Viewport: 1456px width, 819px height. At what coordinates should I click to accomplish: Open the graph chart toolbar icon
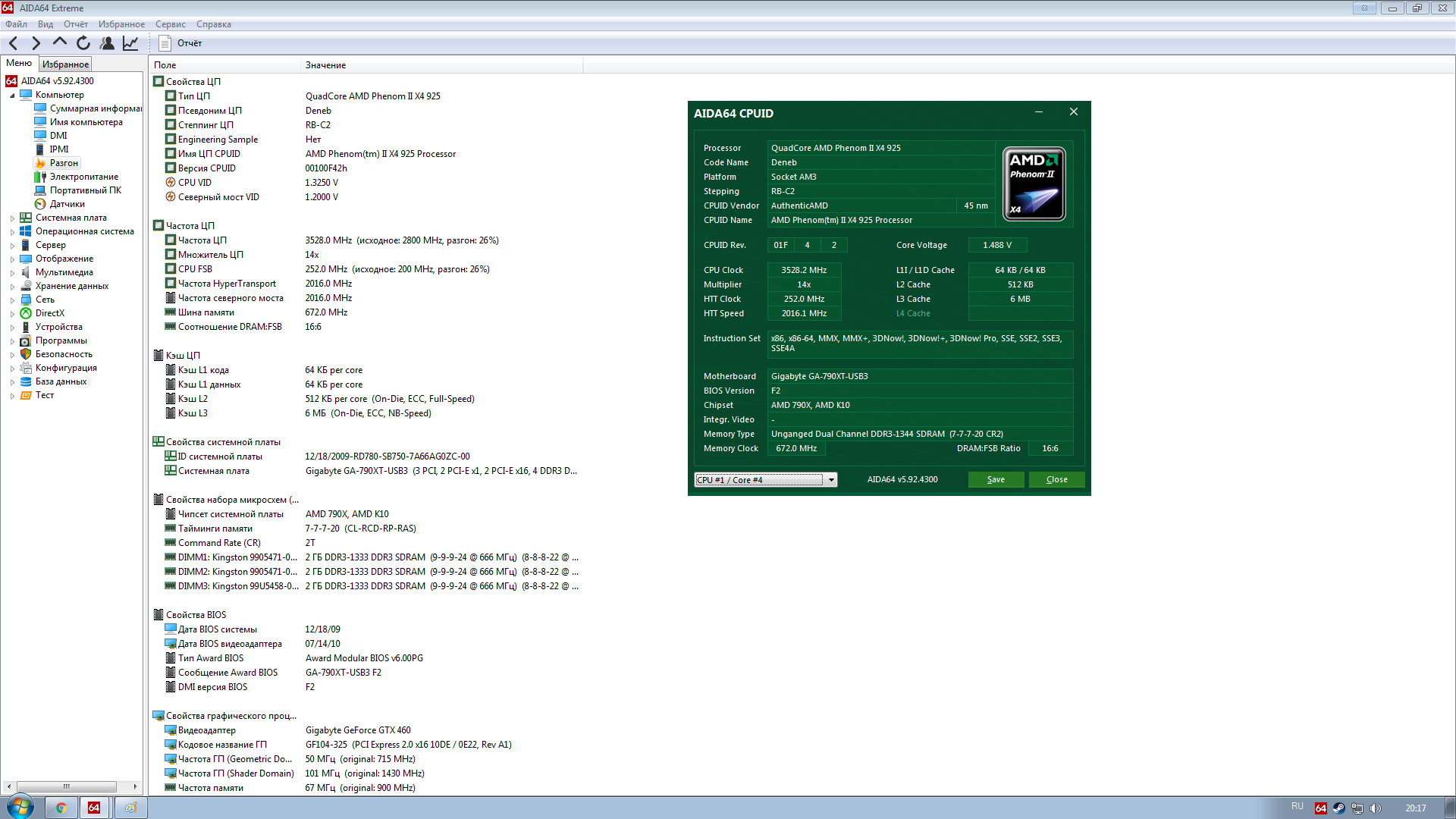130,43
